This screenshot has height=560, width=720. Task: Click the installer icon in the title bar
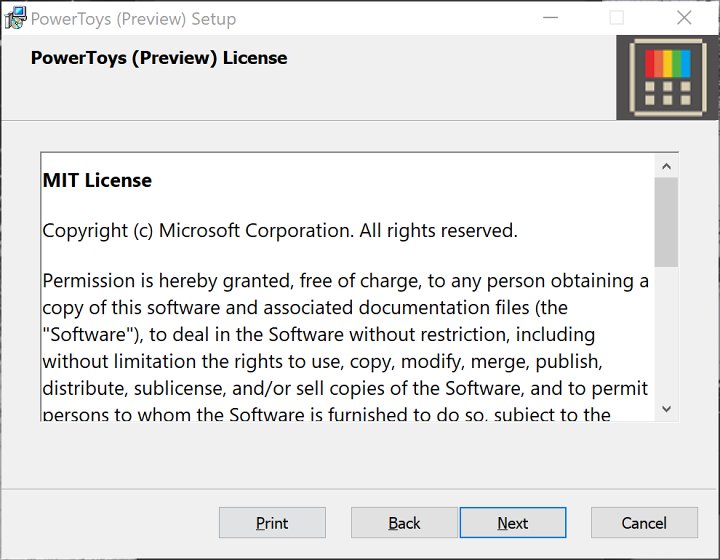click(x=15, y=18)
